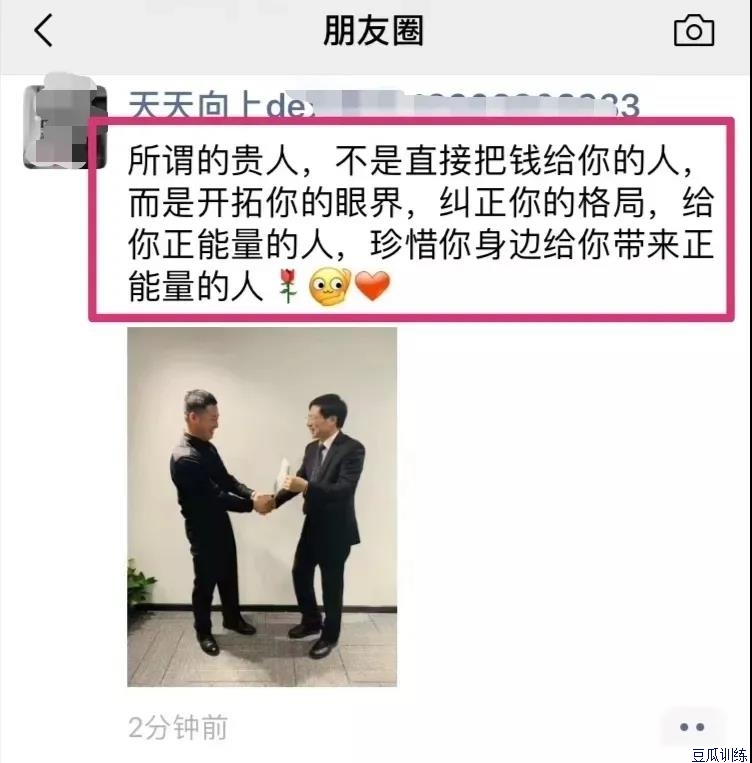The image size is (752, 763).
Task: Click the two-dot comment and like button
Action: (x=692, y=727)
